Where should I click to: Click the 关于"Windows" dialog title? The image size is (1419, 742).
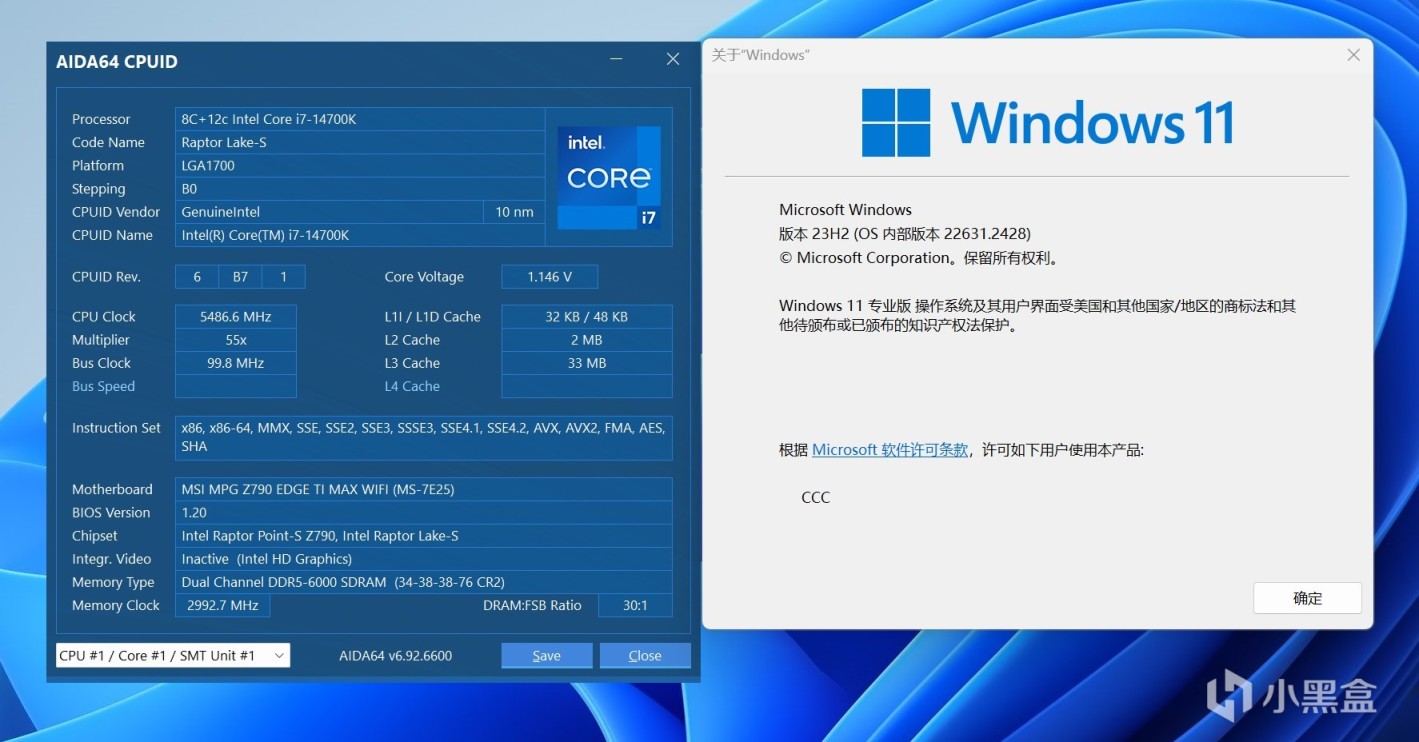pyautogui.click(x=760, y=55)
